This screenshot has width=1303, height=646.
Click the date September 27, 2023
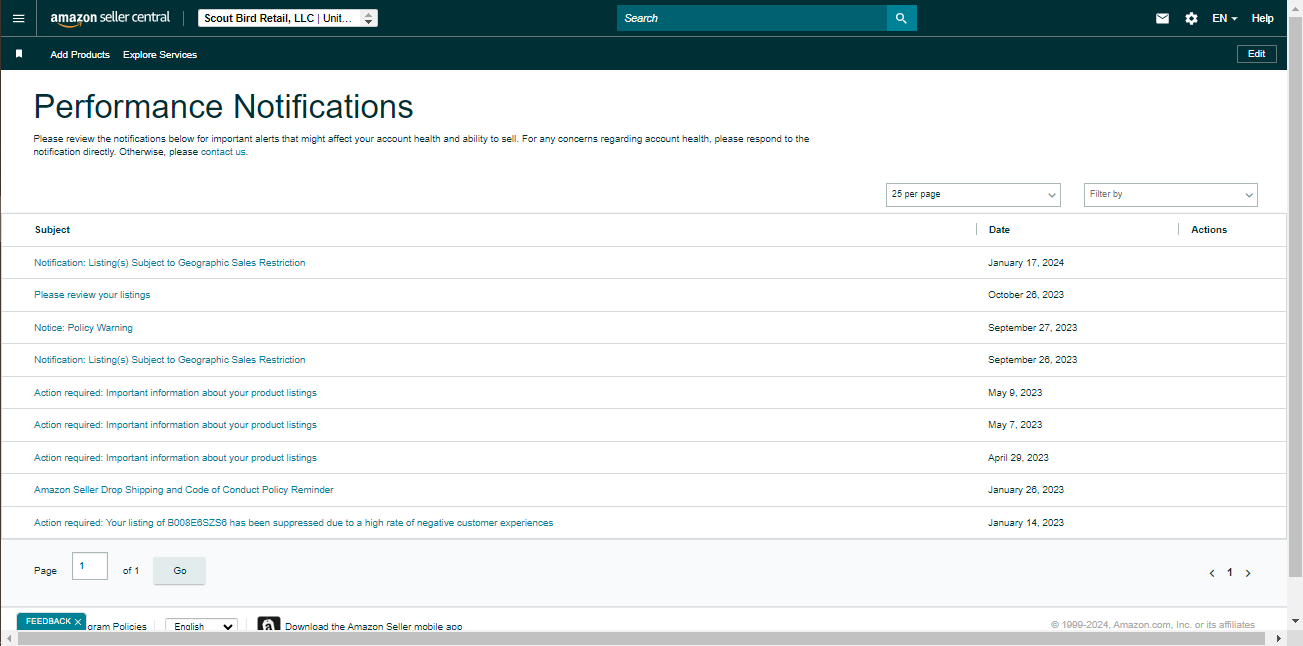click(x=1033, y=328)
